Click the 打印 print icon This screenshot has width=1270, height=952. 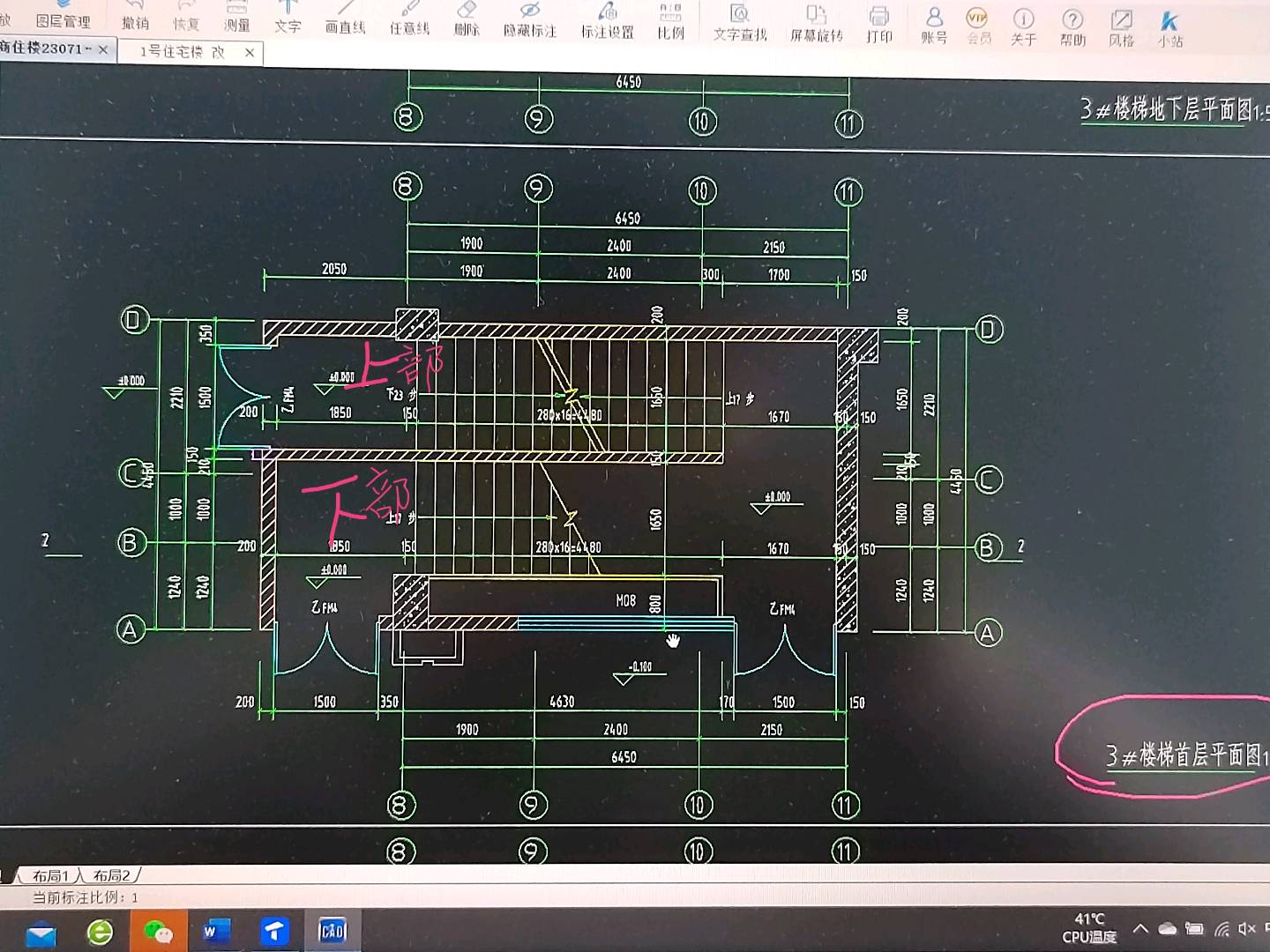879,26
